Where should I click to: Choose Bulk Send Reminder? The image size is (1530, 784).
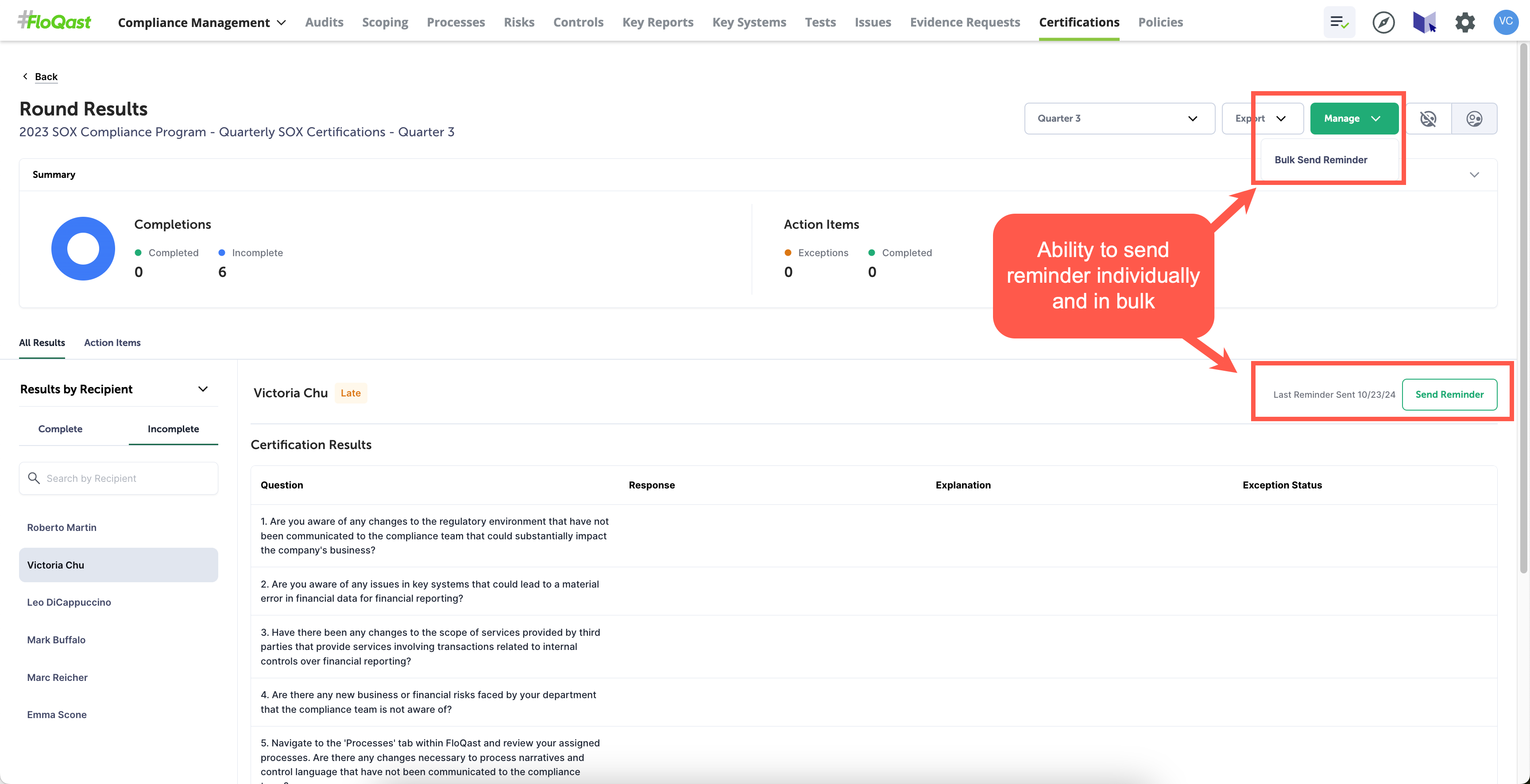coord(1321,160)
